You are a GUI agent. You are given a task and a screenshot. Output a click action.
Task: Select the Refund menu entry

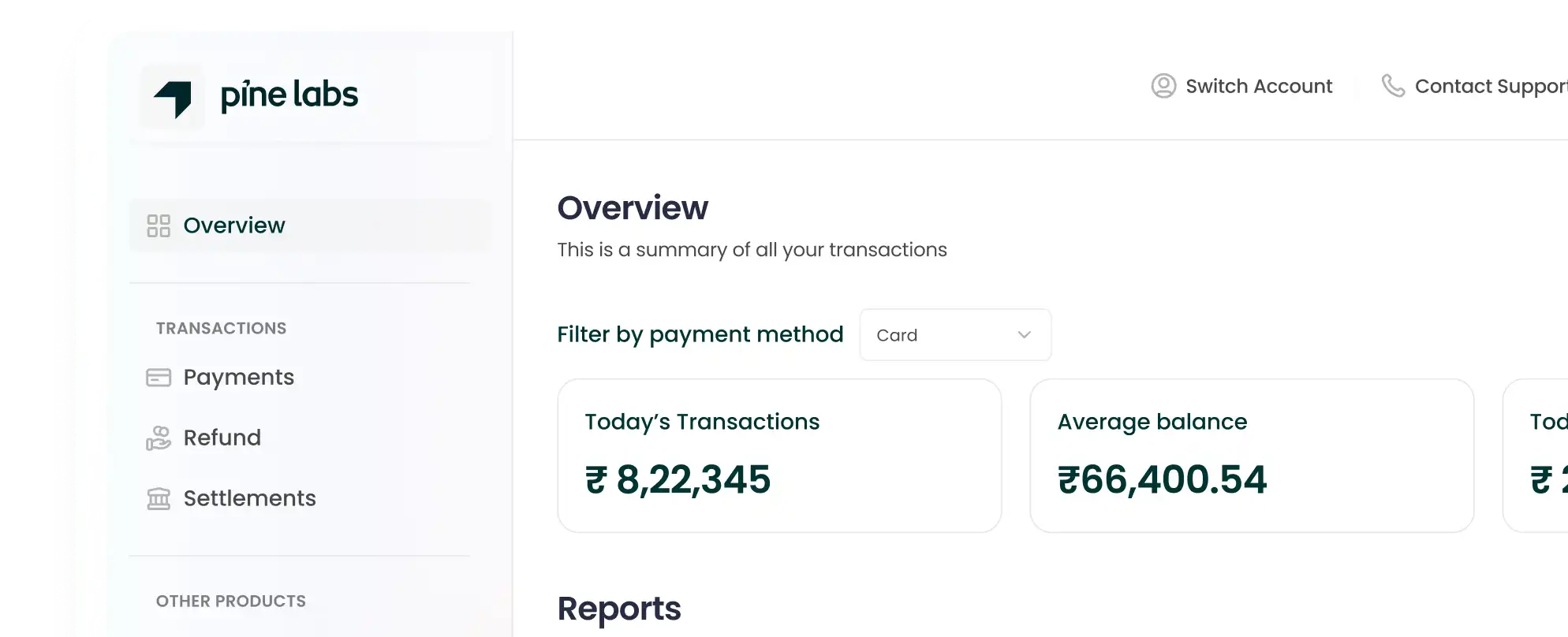pos(222,438)
